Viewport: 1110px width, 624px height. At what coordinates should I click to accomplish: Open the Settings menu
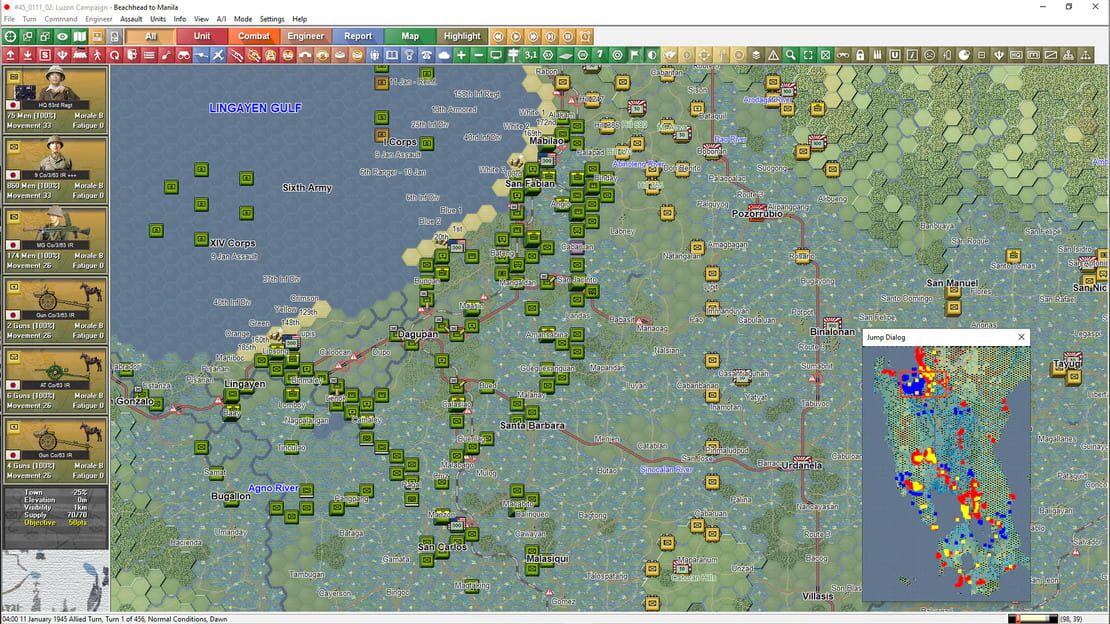(x=272, y=19)
